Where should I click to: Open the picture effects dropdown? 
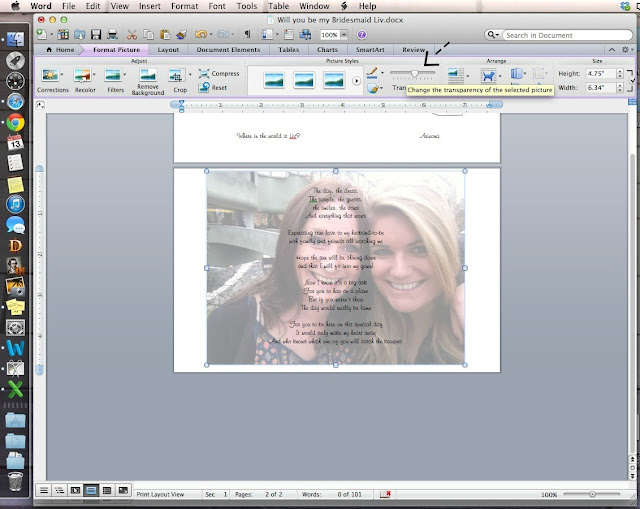click(x=381, y=88)
